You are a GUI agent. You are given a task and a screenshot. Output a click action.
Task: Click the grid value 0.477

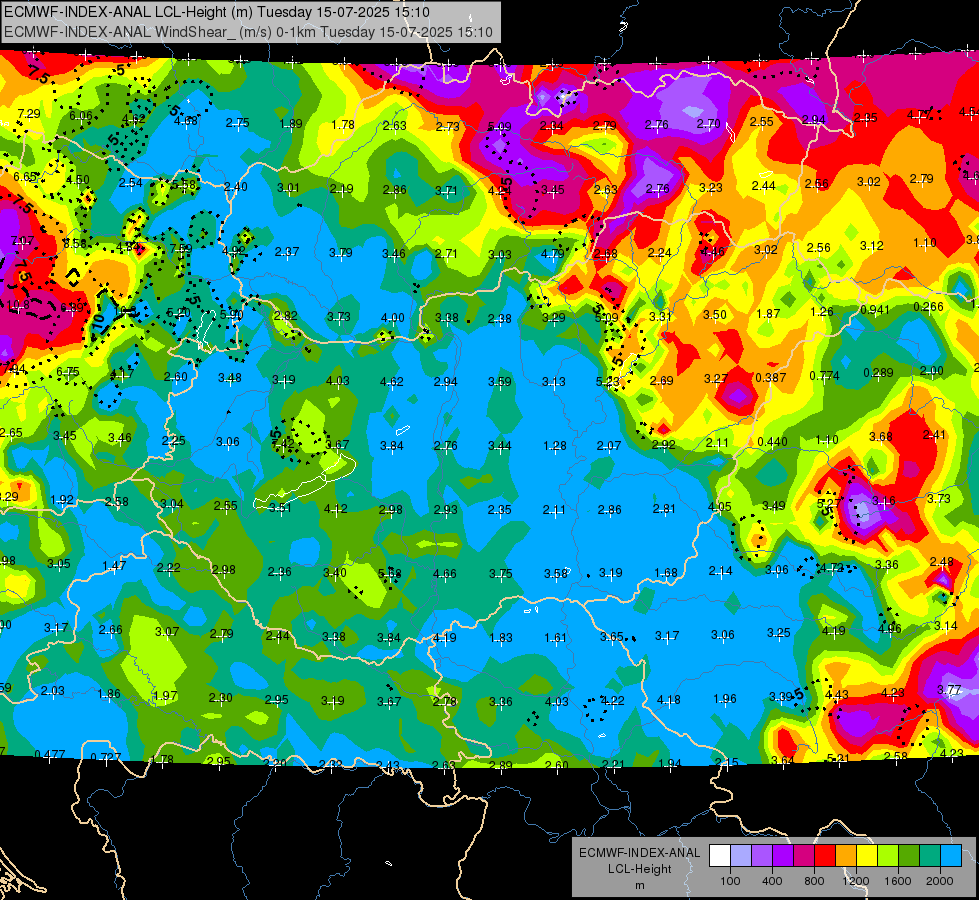coord(50,754)
